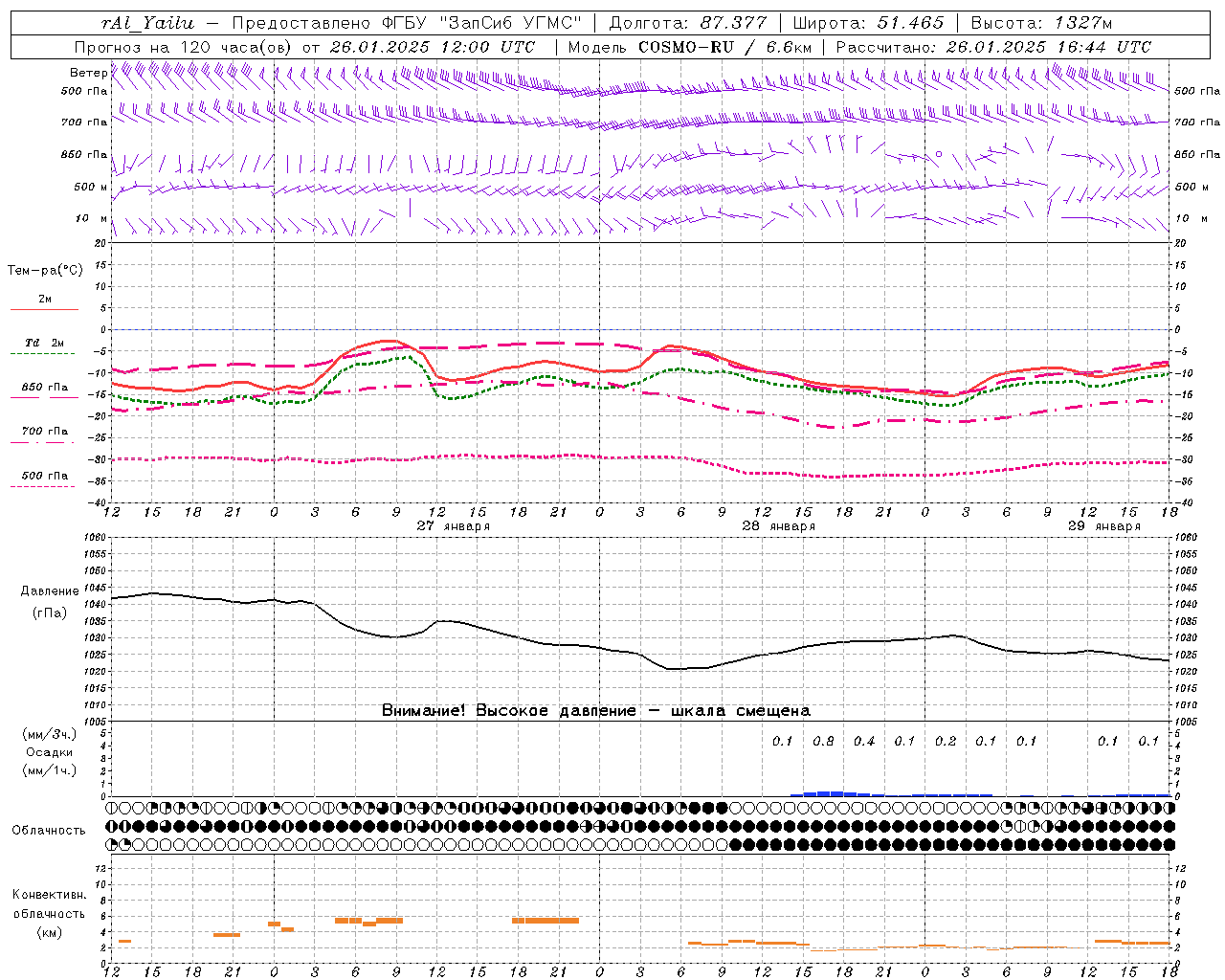Select the provider text ФГБУ "ЗапСиб УГМС"
The image size is (1225, 980).
pyautogui.click(x=483, y=23)
